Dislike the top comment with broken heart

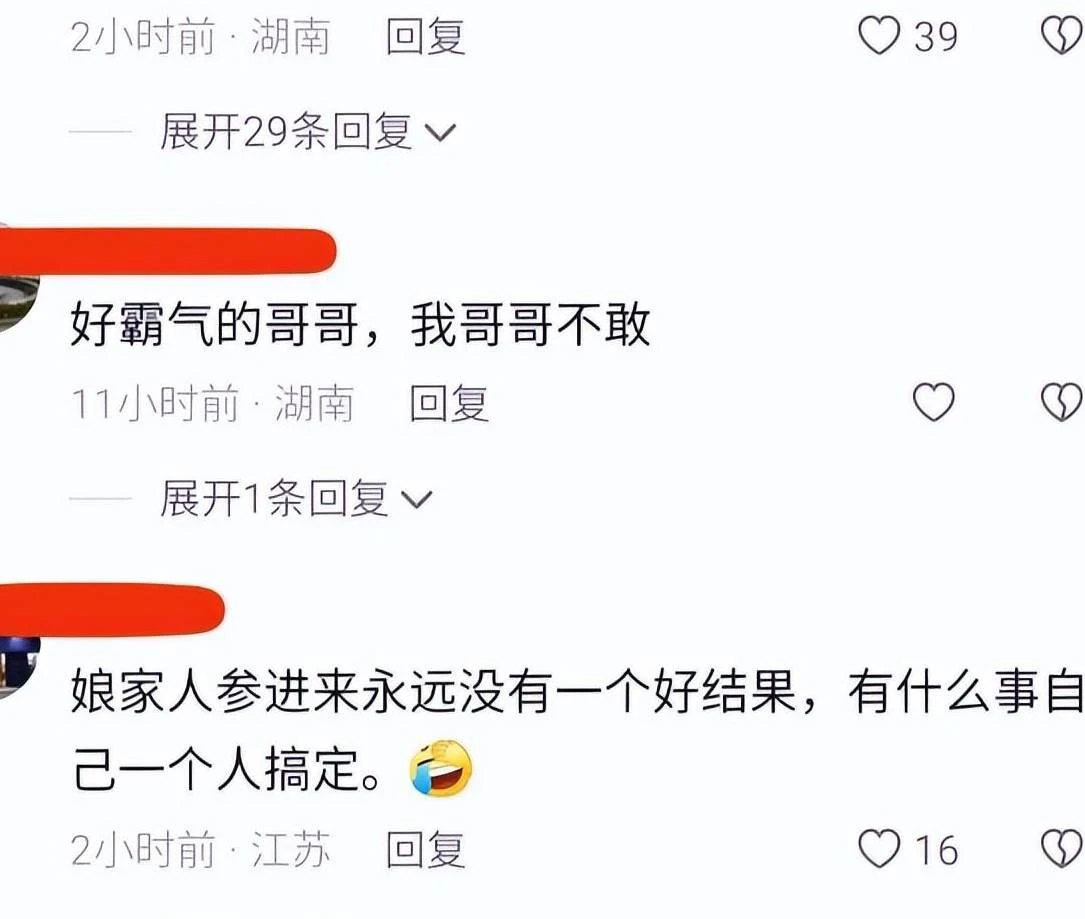[x=1063, y=36]
